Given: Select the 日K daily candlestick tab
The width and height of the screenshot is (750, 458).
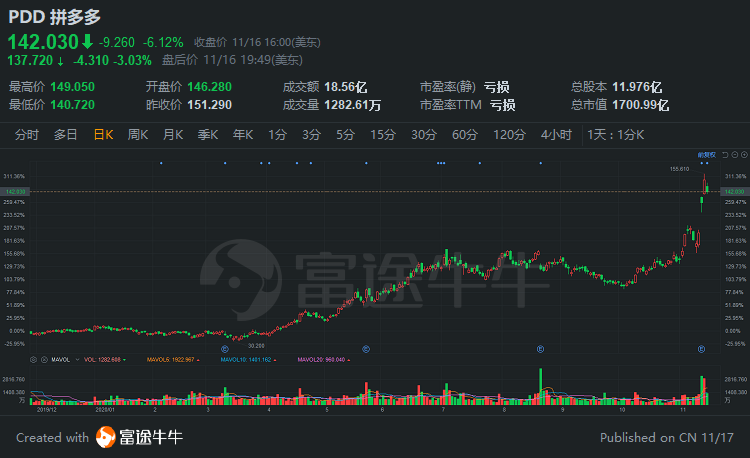Looking at the screenshot, I should click(x=103, y=135).
